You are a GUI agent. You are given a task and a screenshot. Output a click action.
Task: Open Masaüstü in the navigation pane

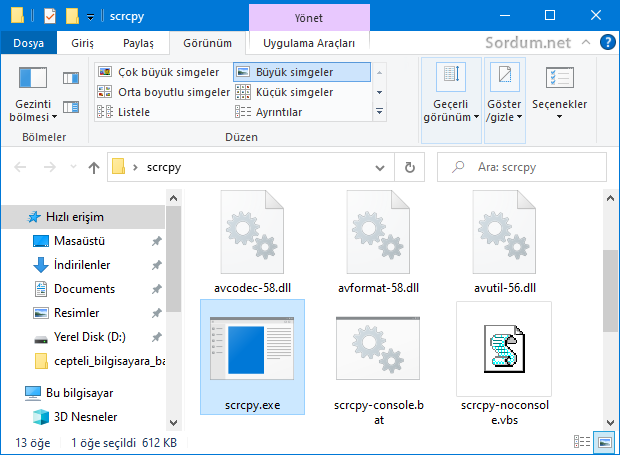(79, 241)
